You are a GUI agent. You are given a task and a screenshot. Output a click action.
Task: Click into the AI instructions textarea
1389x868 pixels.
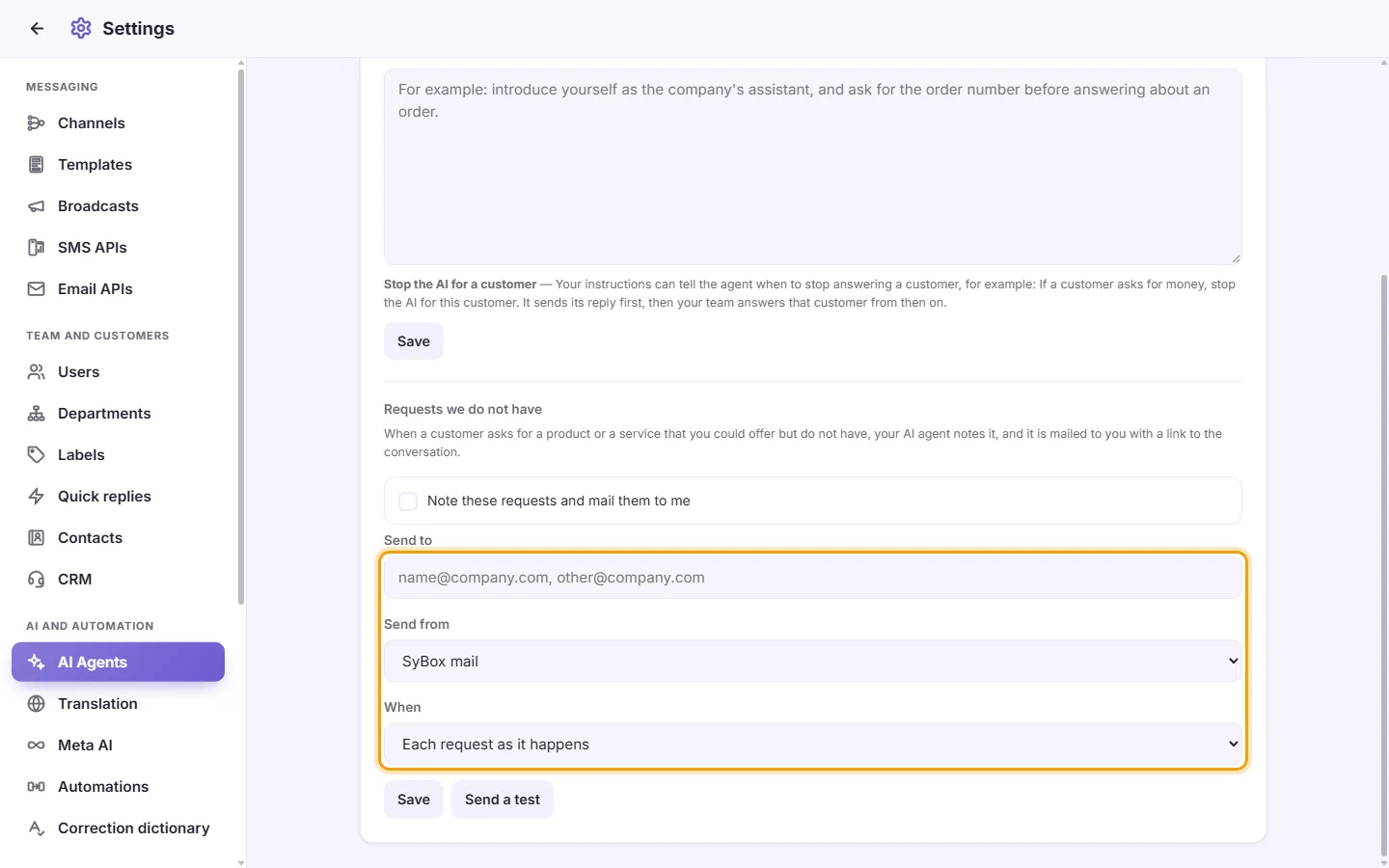(x=812, y=167)
